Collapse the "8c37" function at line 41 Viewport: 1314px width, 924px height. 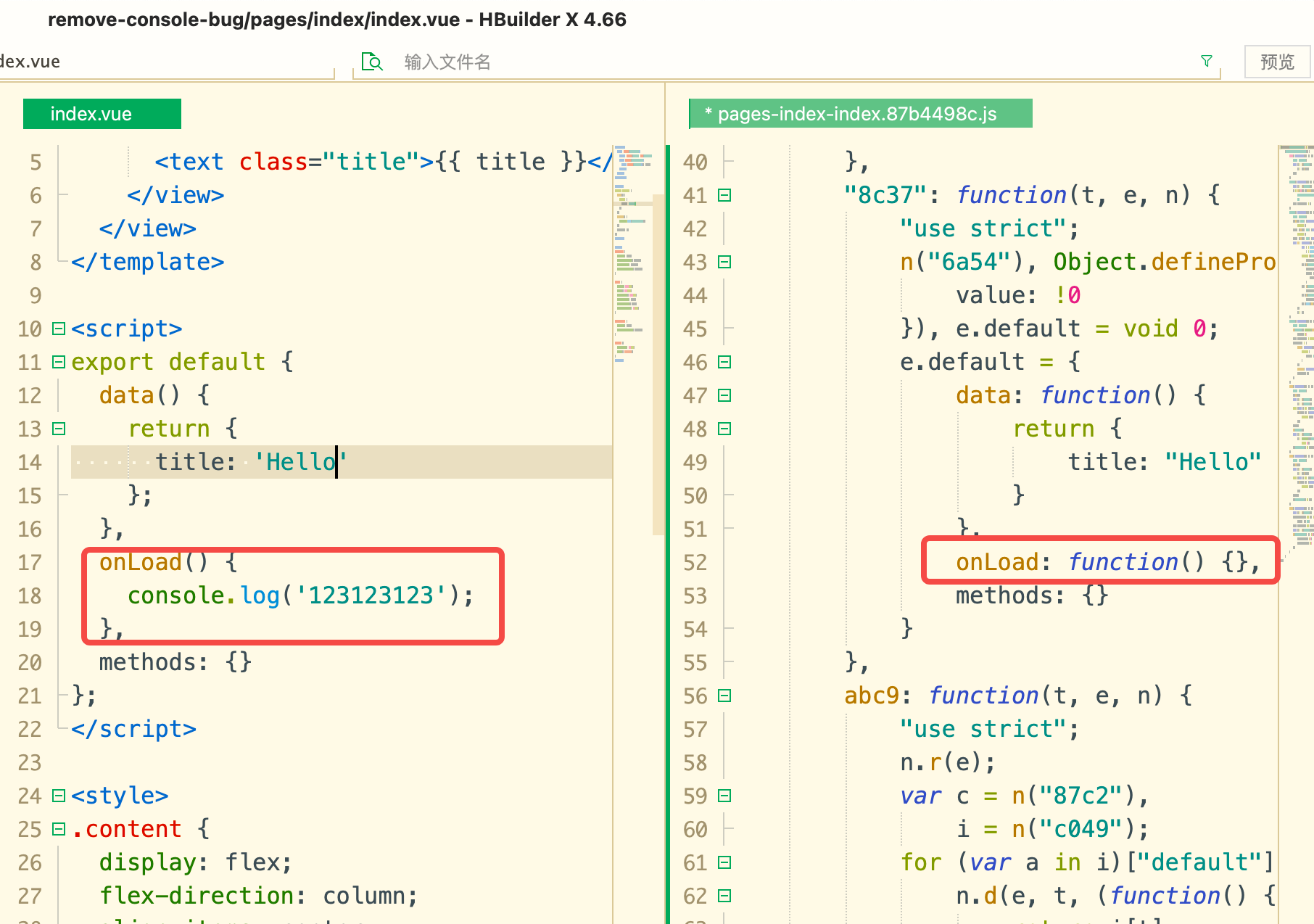pos(724,195)
